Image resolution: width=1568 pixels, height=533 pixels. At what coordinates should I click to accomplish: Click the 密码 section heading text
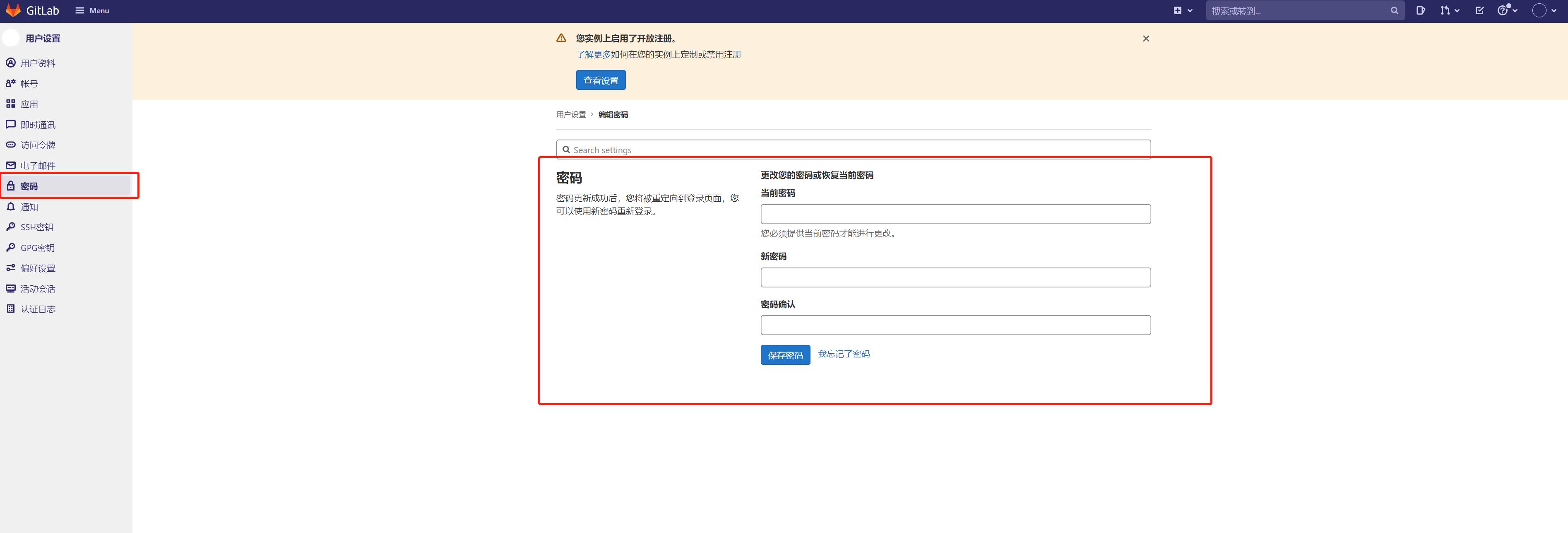pyautogui.click(x=569, y=178)
